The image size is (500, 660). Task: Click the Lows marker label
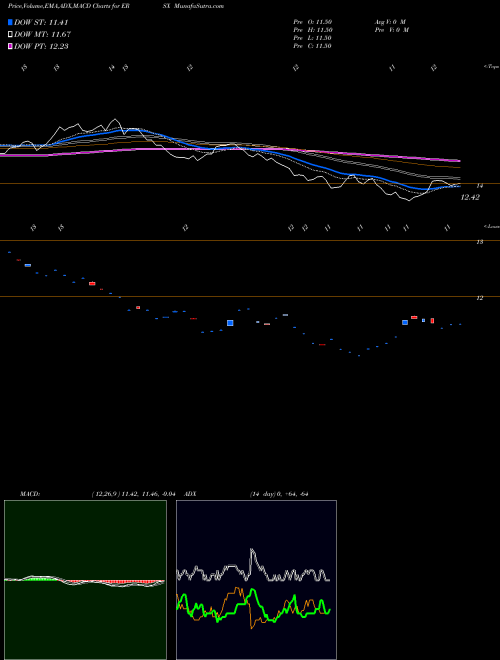[492, 226]
